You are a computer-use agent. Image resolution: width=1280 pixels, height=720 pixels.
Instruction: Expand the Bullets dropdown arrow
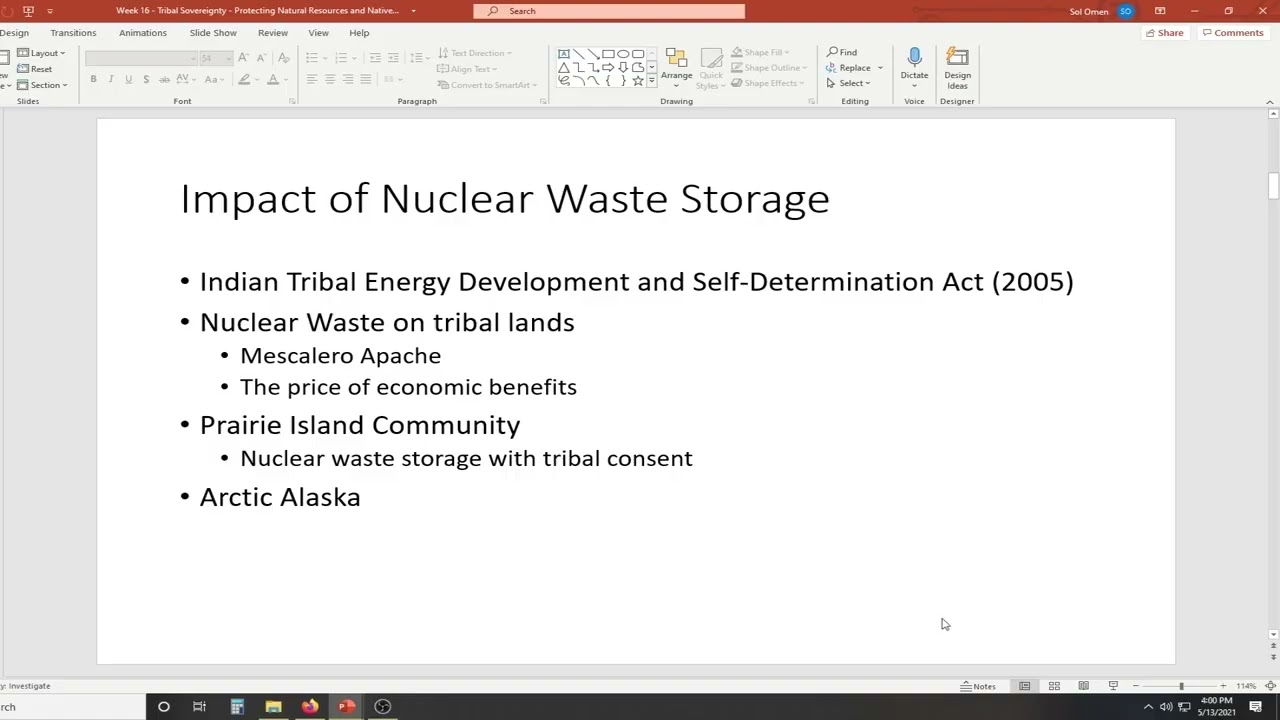[324, 58]
